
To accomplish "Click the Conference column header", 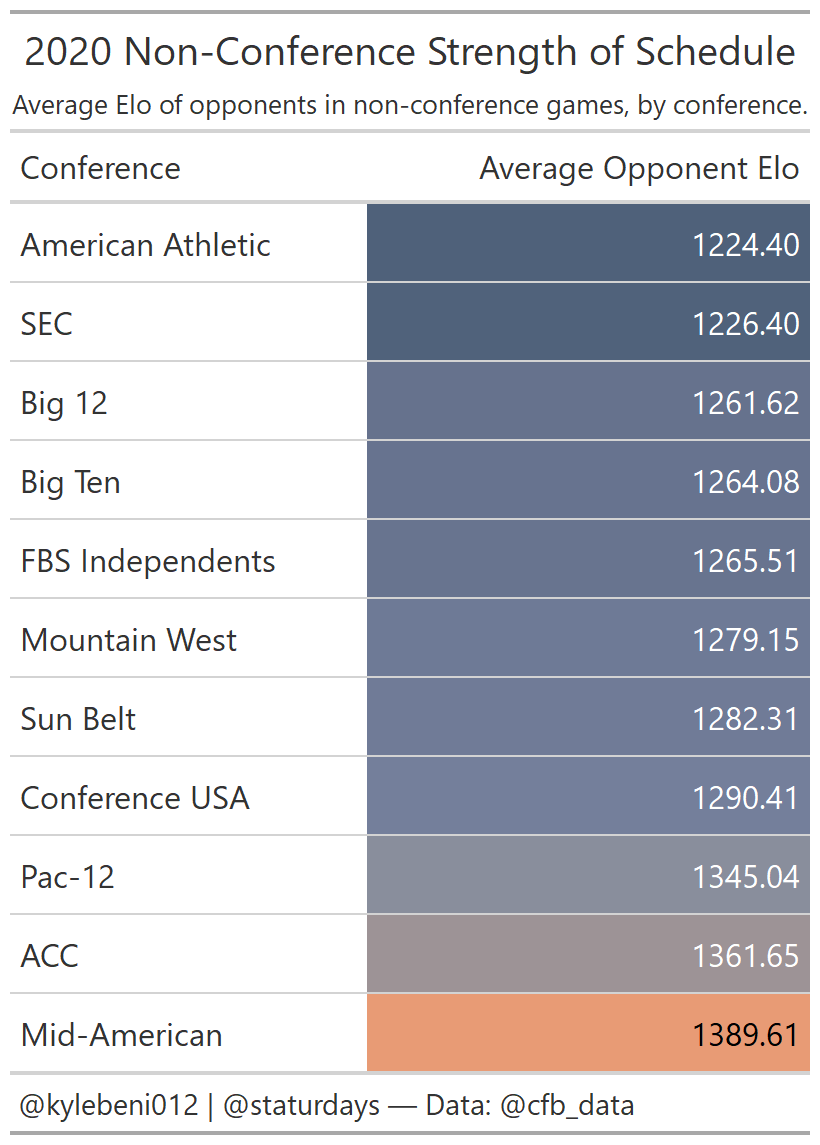I will coord(100,168).
